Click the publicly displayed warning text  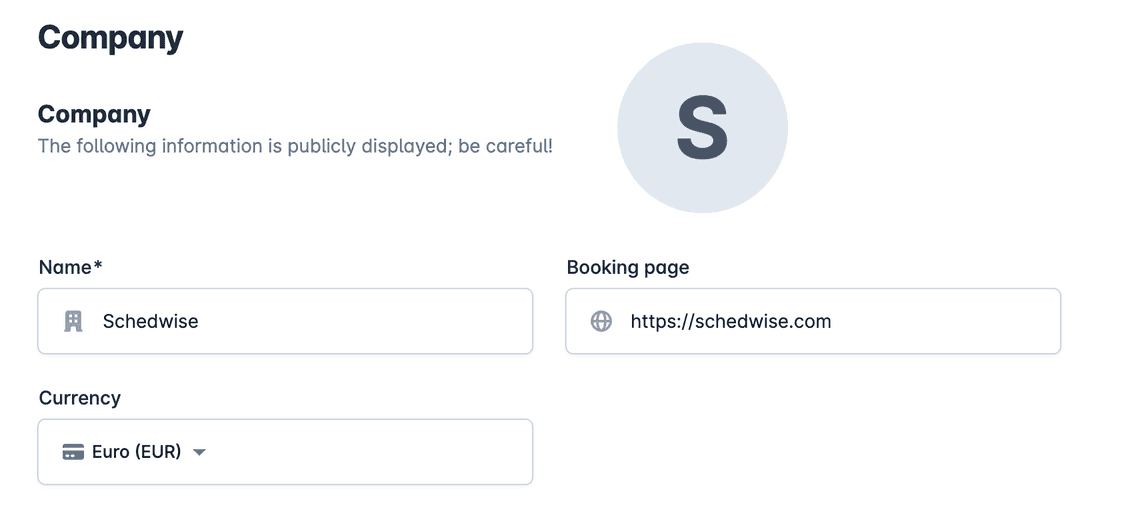[x=295, y=146]
